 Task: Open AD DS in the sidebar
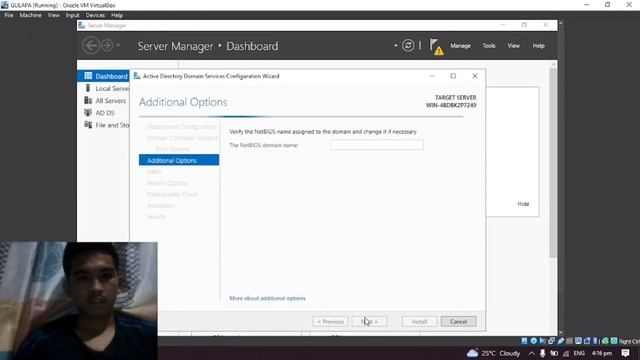(x=99, y=113)
